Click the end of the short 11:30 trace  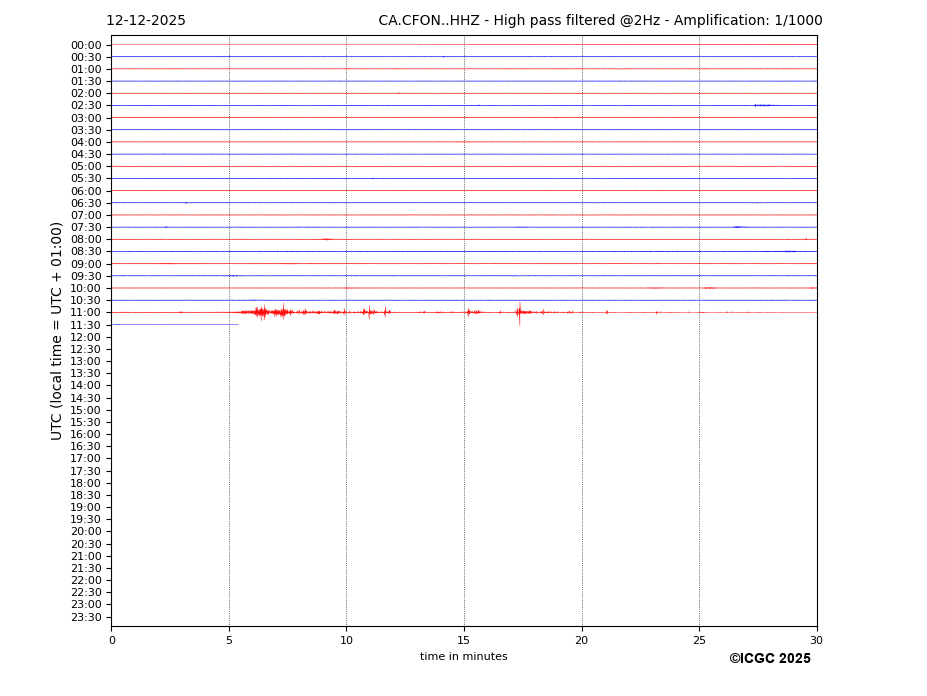[x=237, y=324]
